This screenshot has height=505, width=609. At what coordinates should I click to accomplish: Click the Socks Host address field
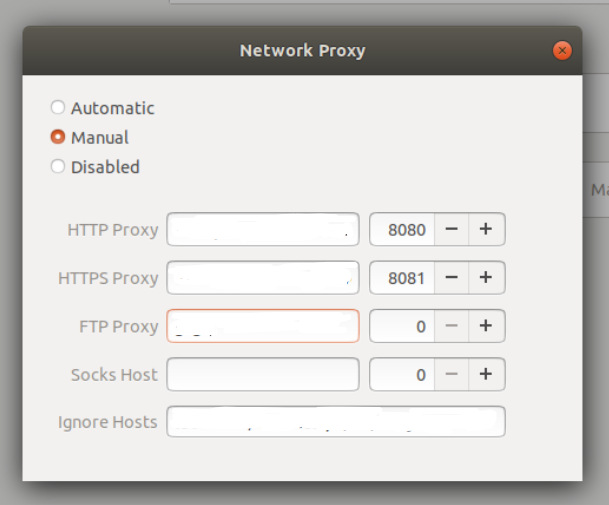(262, 375)
